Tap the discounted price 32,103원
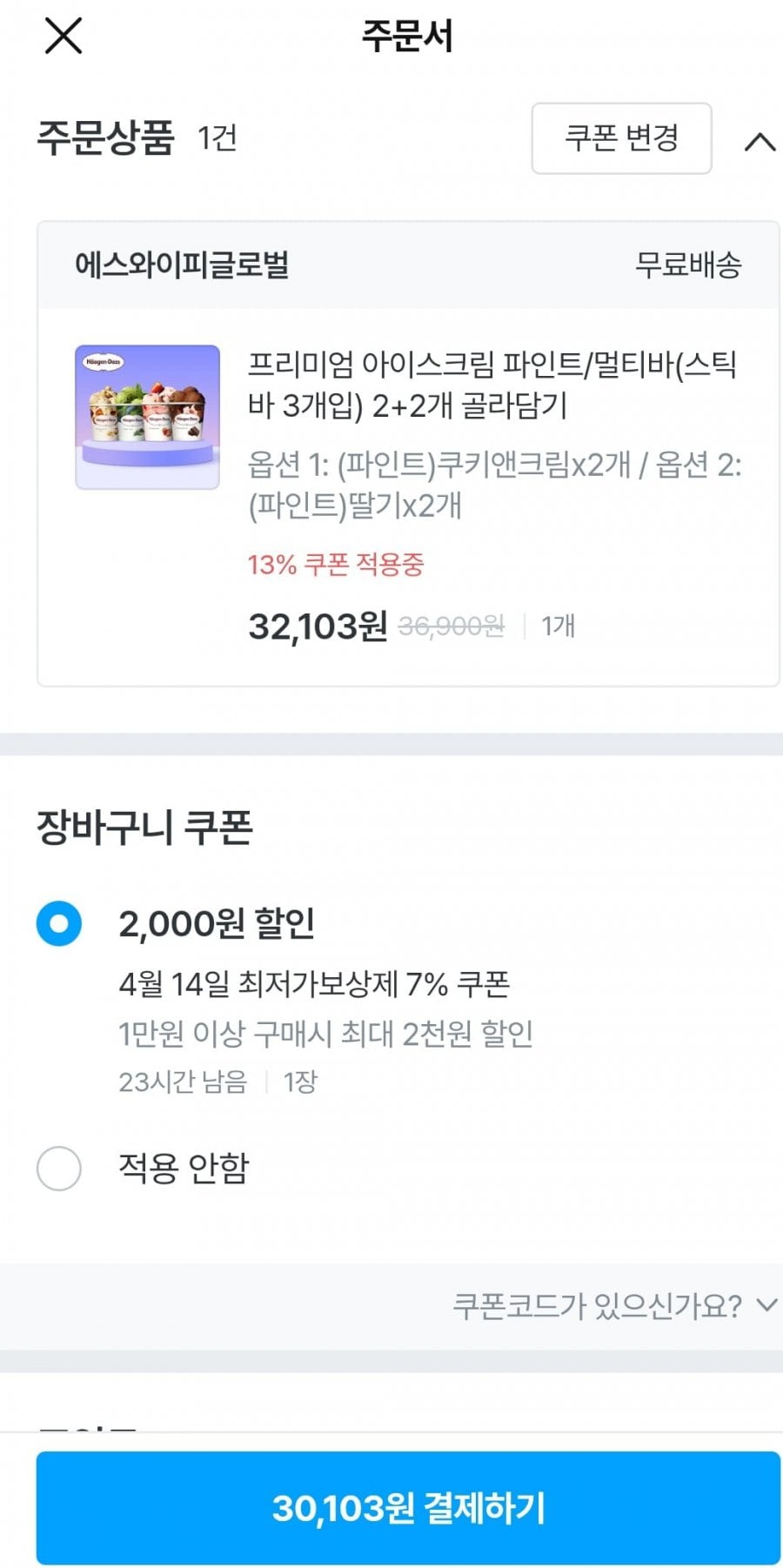The image size is (783, 1568). point(318,626)
